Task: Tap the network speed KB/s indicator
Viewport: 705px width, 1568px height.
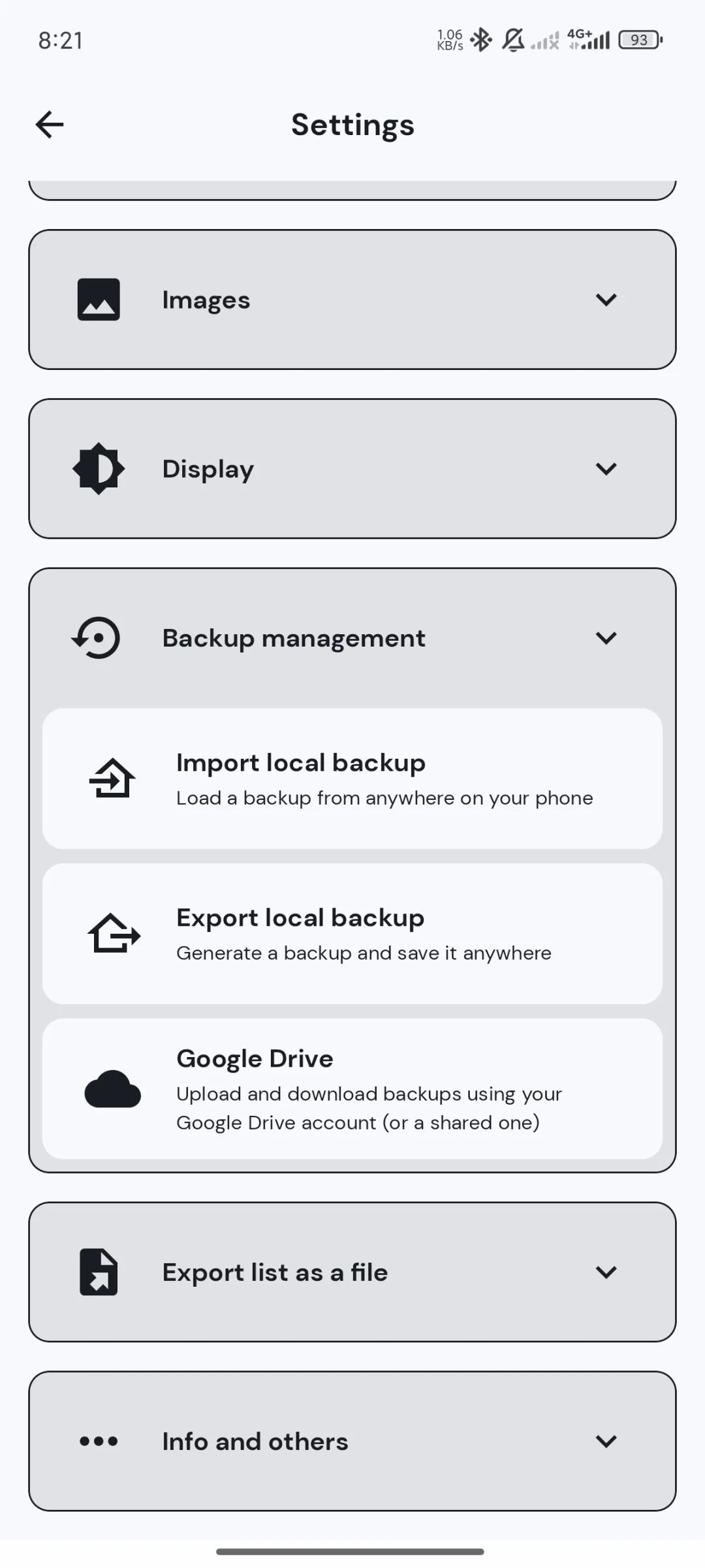Action: point(450,40)
